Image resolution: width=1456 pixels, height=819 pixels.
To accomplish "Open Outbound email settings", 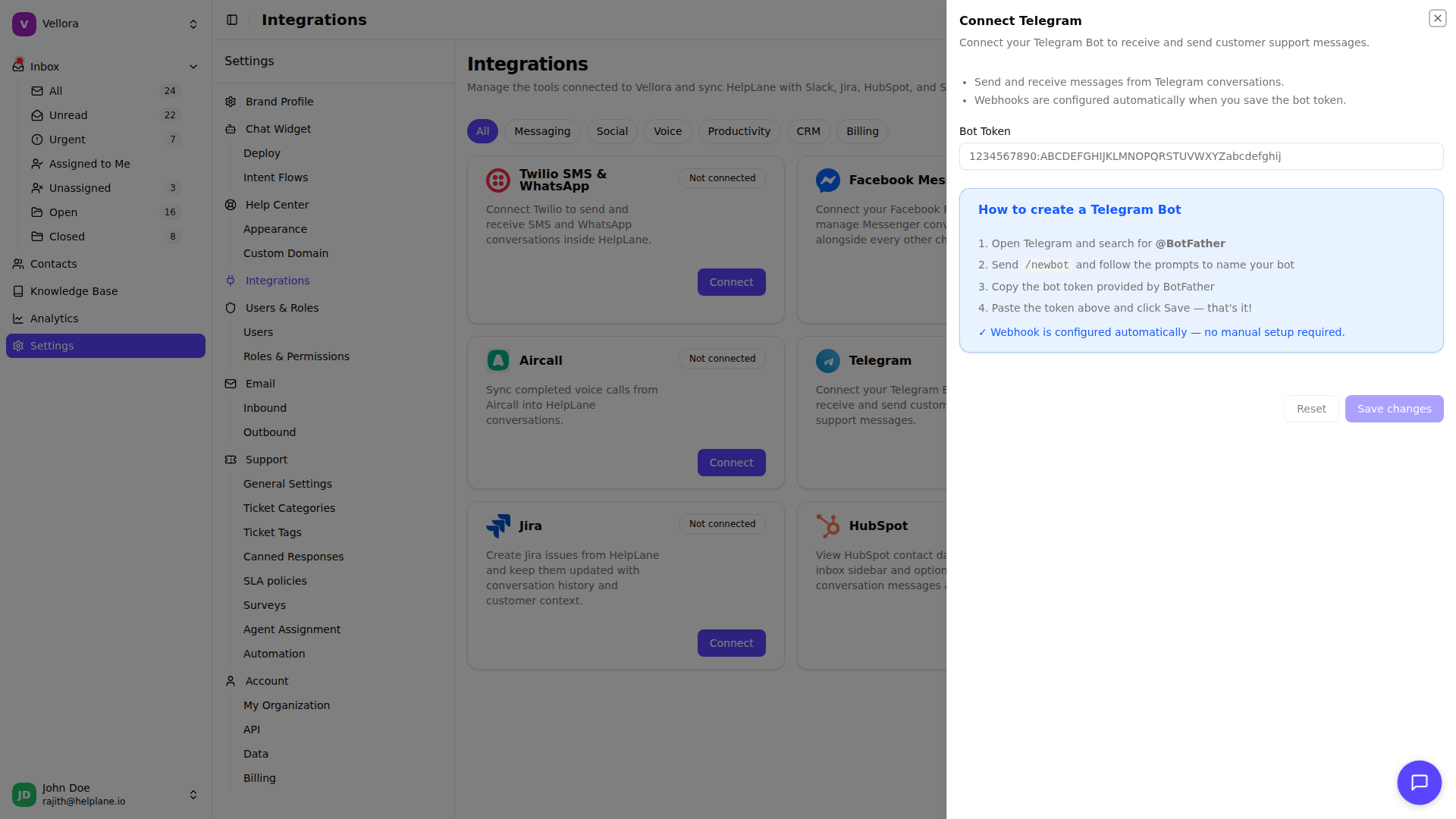I will pos(269,432).
